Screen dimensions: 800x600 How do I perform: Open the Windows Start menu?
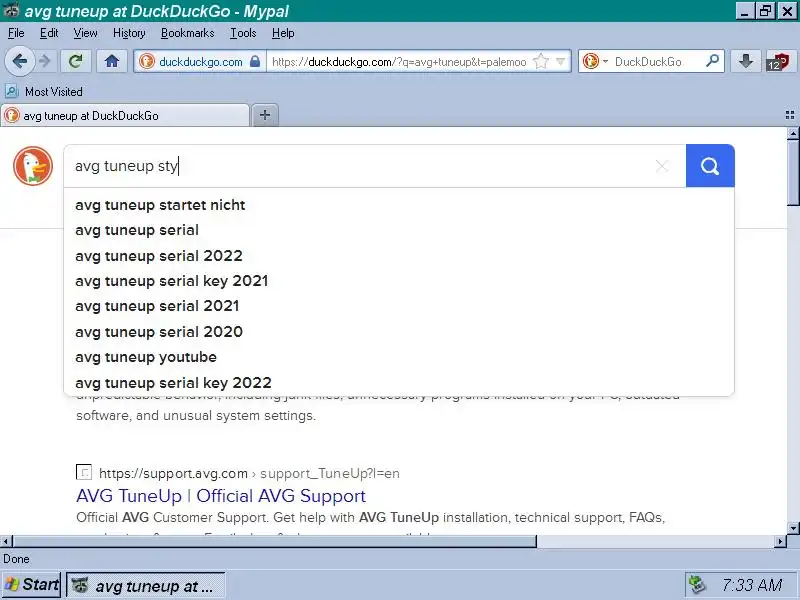[31, 585]
